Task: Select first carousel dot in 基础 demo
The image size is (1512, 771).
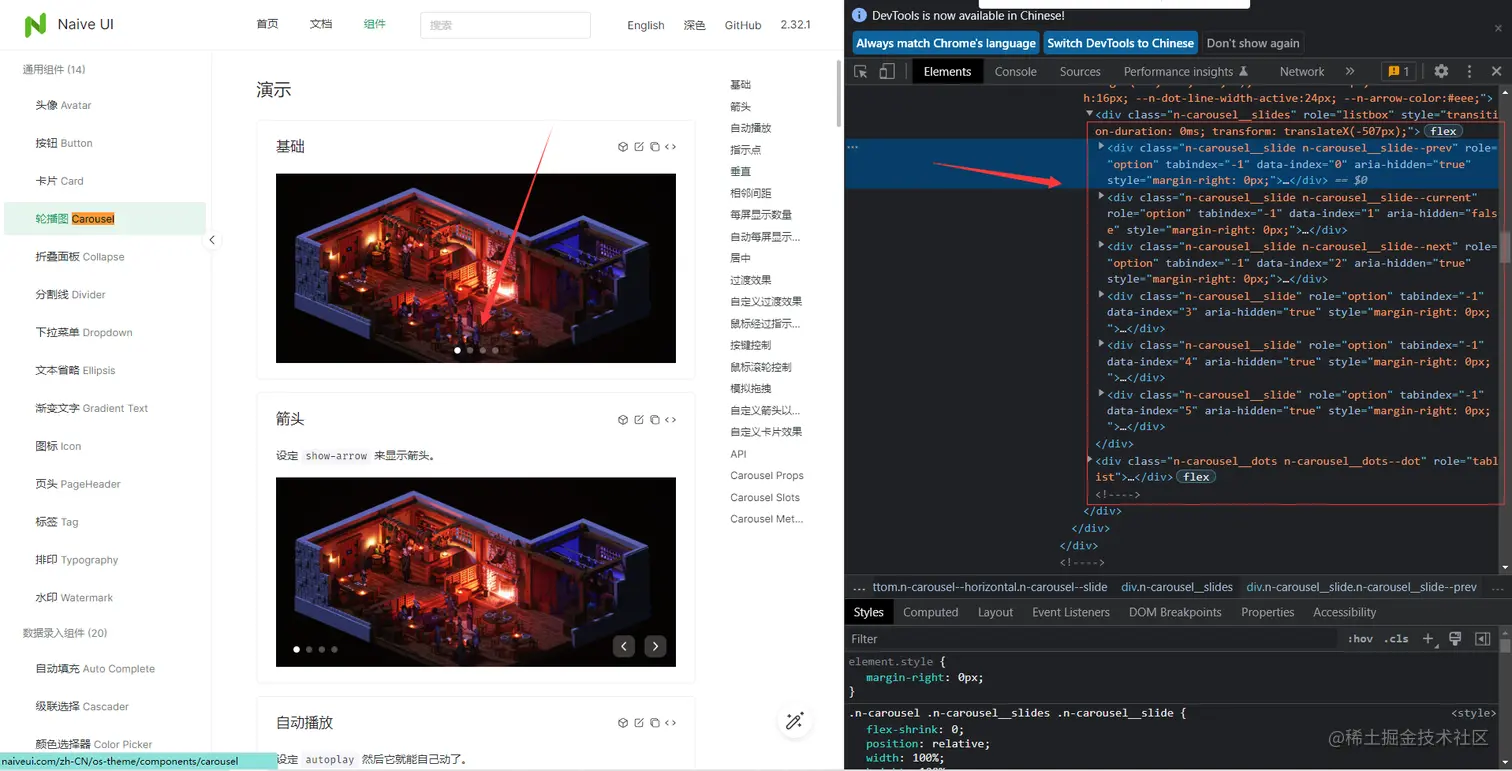Action: tap(458, 350)
